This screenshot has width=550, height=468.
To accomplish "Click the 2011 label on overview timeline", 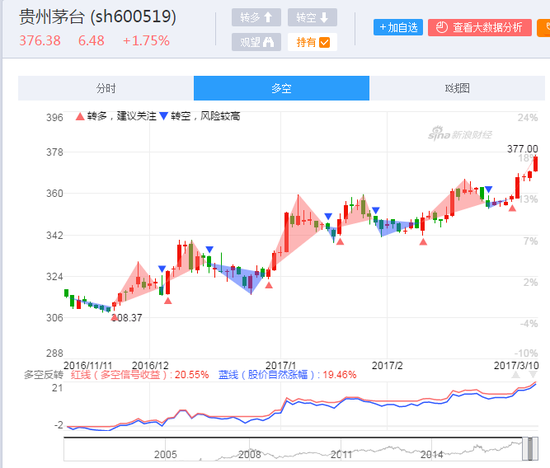I will click(341, 454).
